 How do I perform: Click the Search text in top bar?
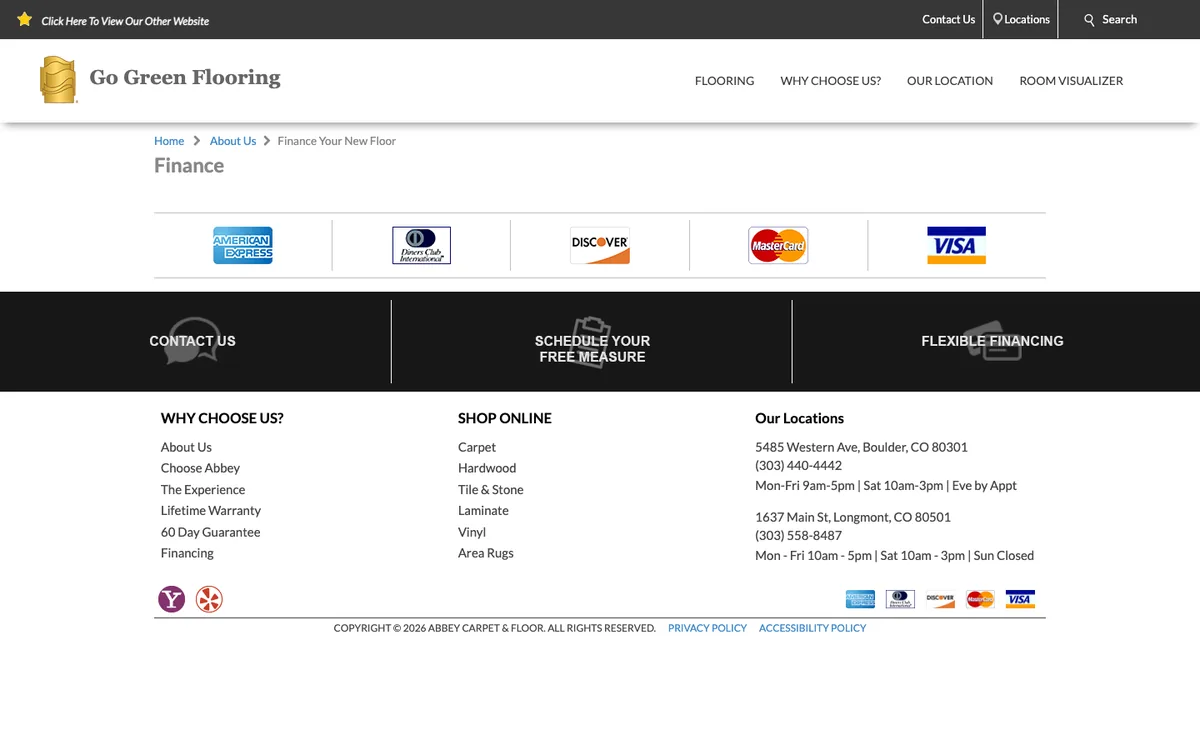[x=1119, y=19]
